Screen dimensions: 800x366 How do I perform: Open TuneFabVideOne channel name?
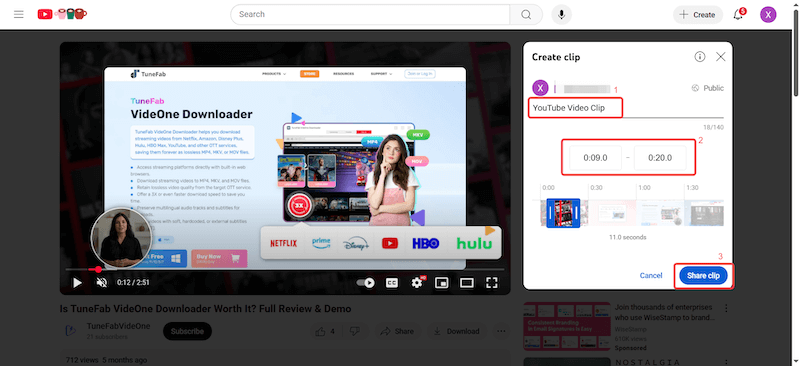pos(118,326)
